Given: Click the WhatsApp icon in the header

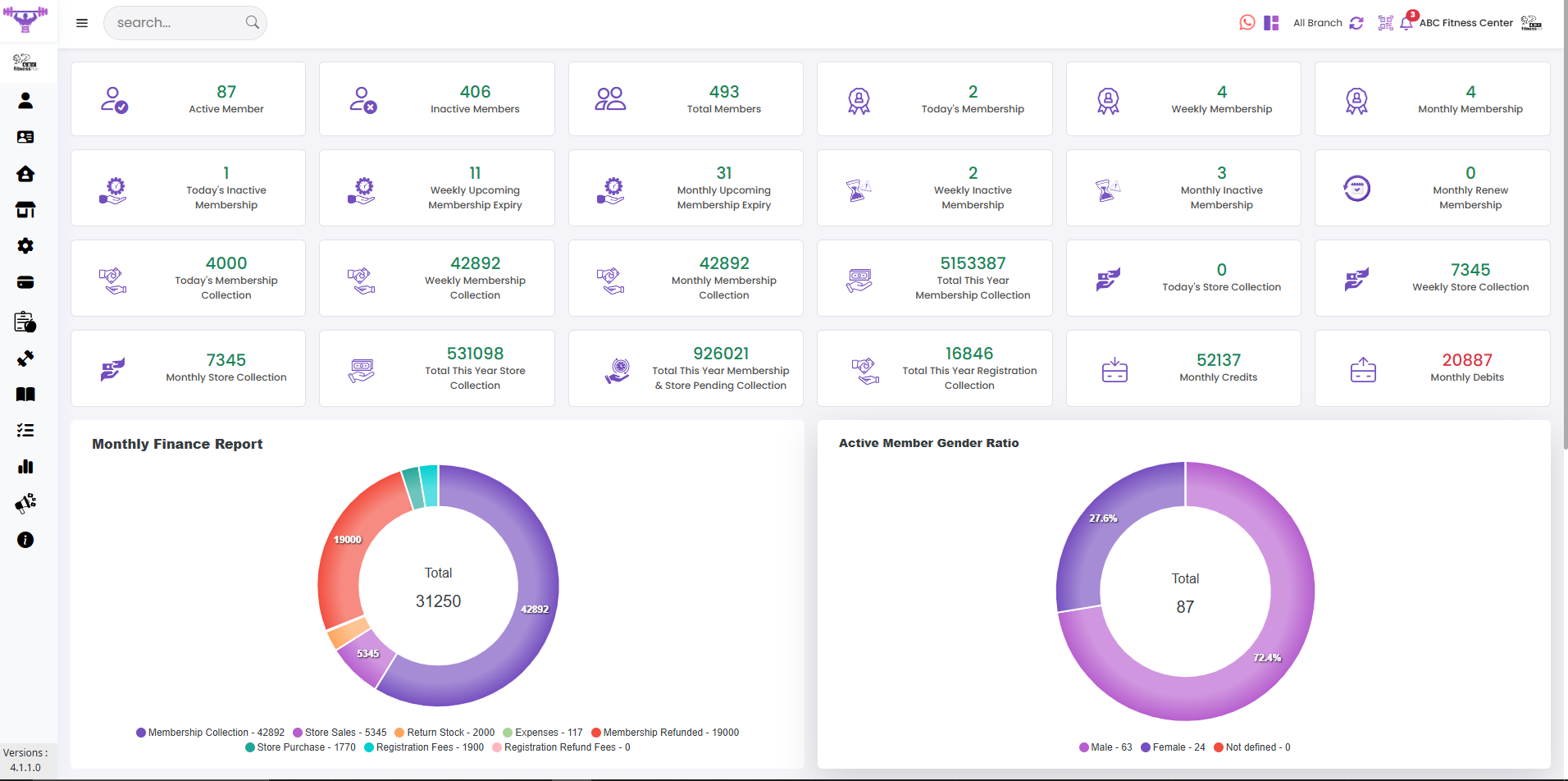Looking at the screenshot, I should 1247,23.
